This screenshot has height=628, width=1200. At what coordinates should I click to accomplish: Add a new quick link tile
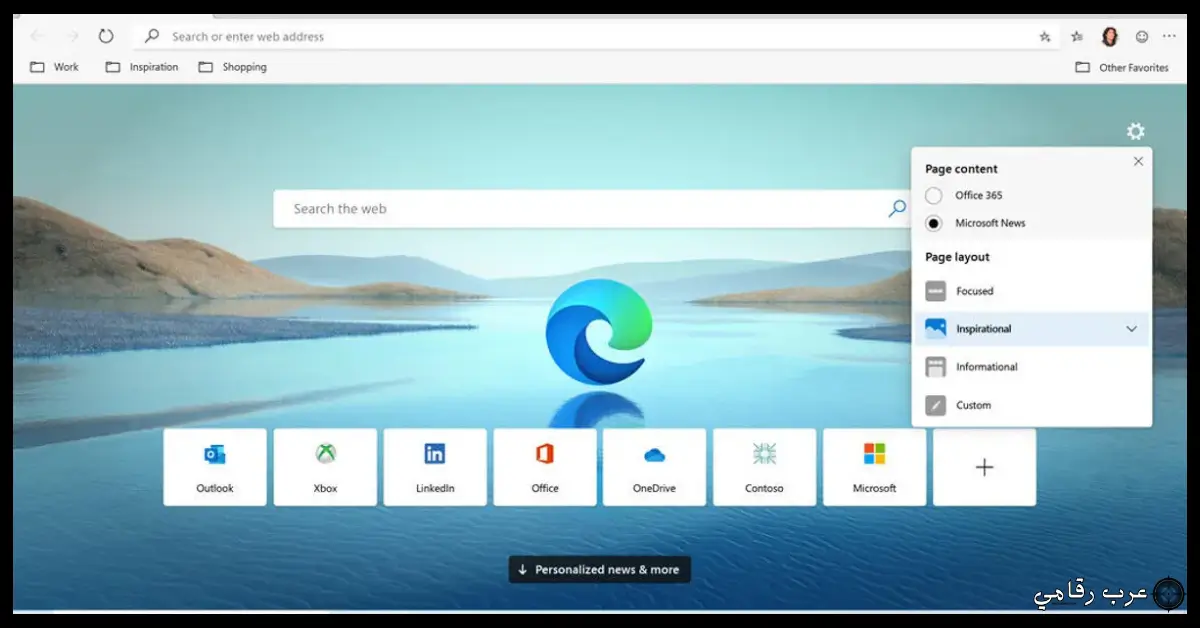(985, 467)
